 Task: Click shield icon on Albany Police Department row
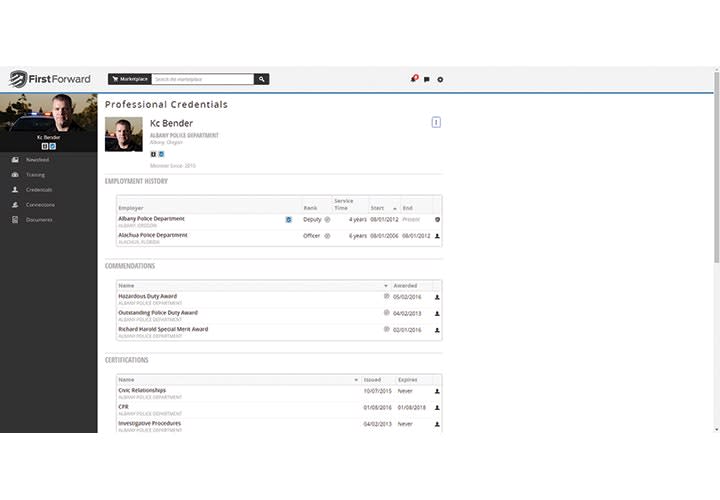point(437,219)
